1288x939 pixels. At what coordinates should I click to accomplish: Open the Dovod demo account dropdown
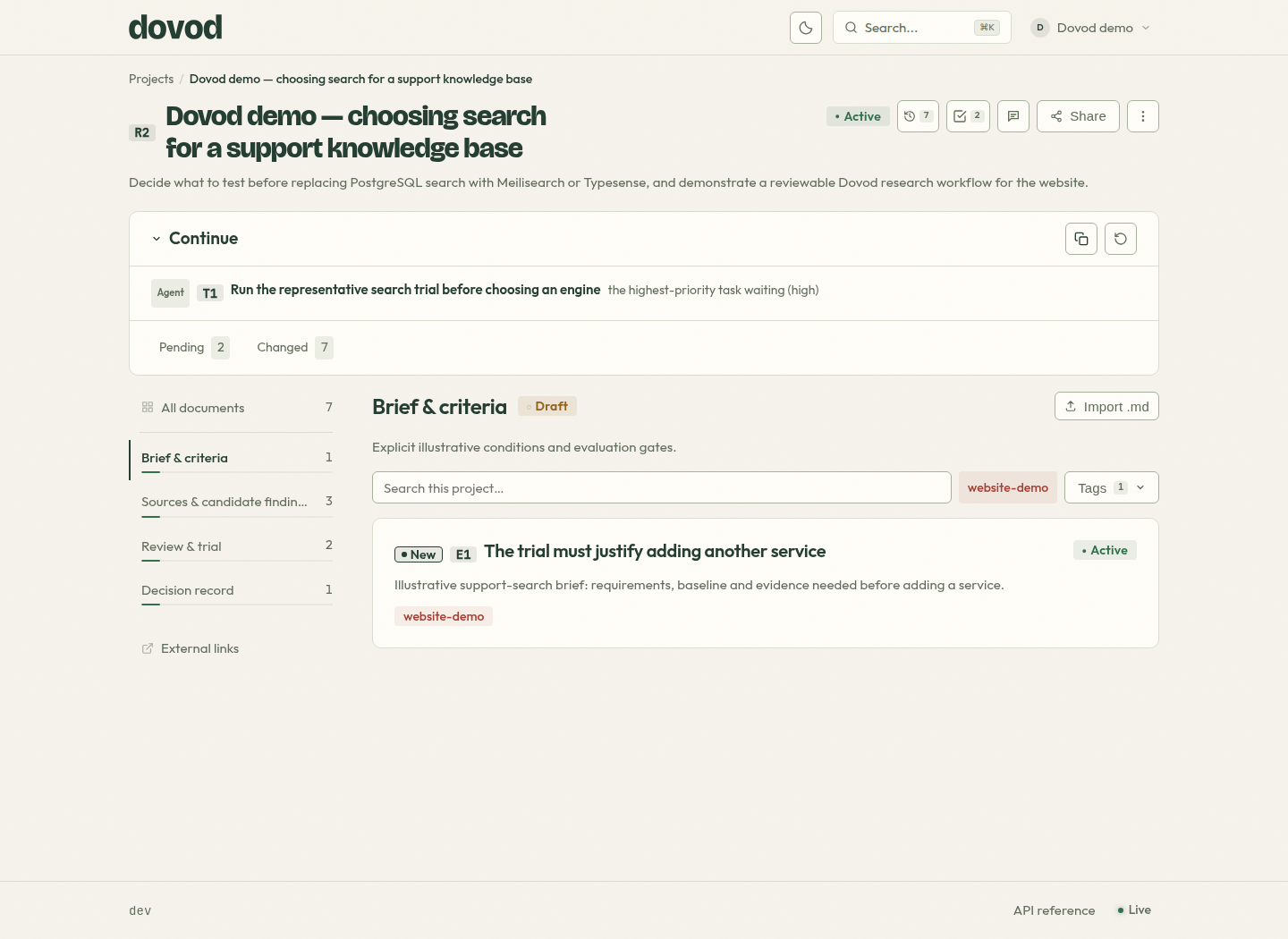coord(1091,28)
